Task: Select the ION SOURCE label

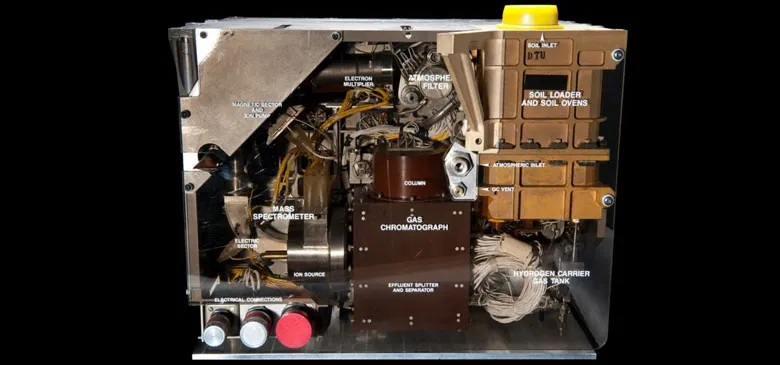Action: tap(309, 274)
